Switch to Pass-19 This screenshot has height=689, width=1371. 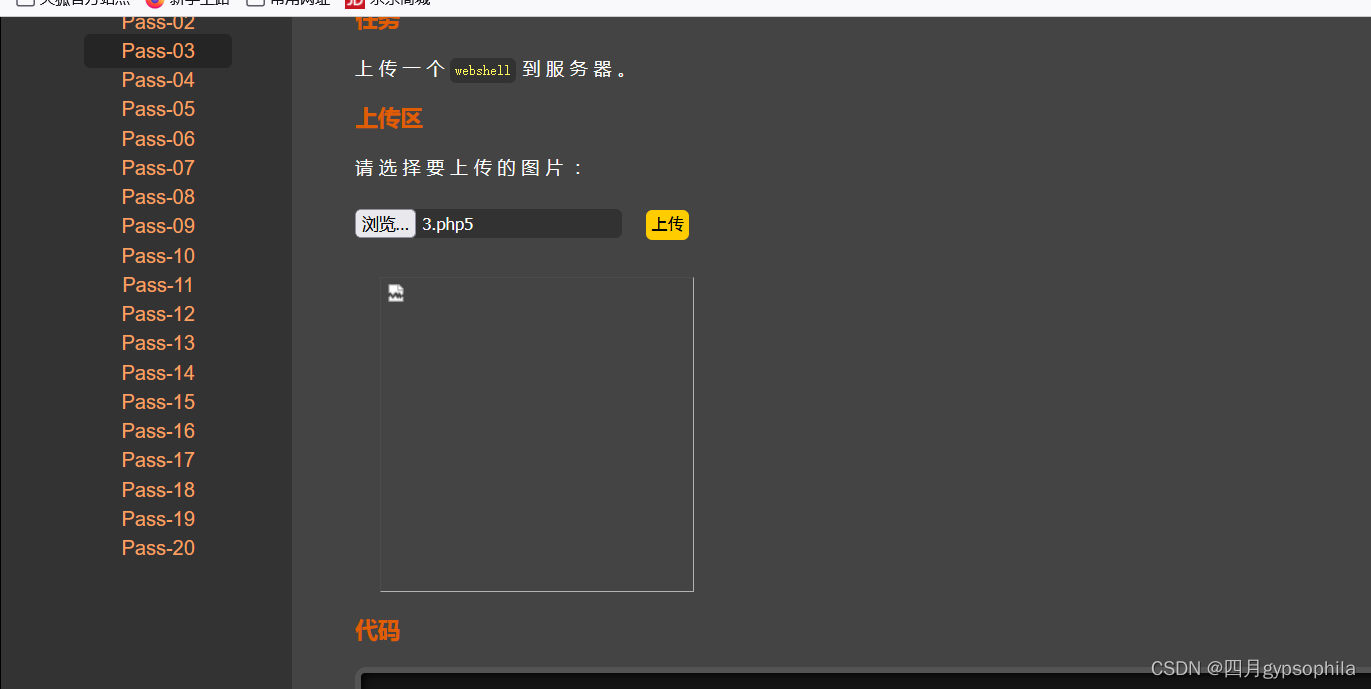pos(158,519)
